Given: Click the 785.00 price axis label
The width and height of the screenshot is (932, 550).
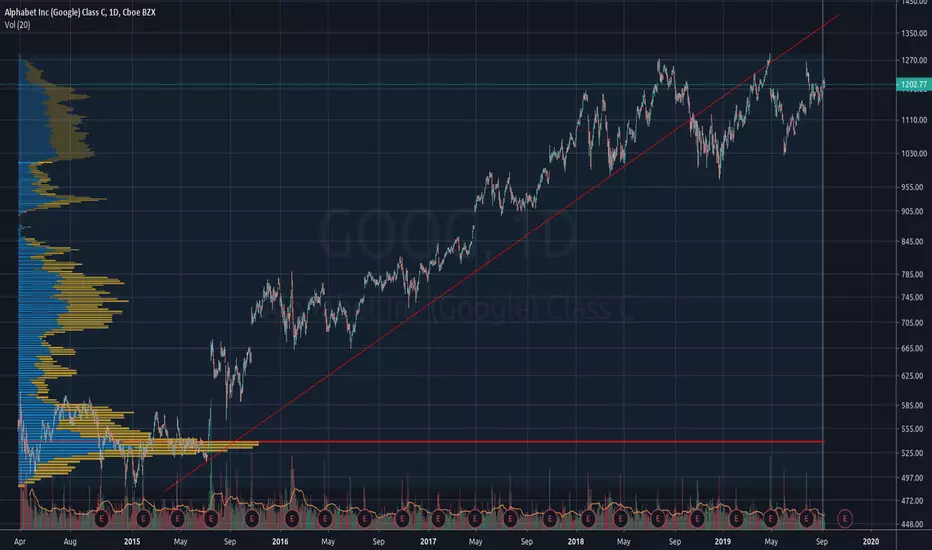Looking at the screenshot, I should (x=914, y=274).
